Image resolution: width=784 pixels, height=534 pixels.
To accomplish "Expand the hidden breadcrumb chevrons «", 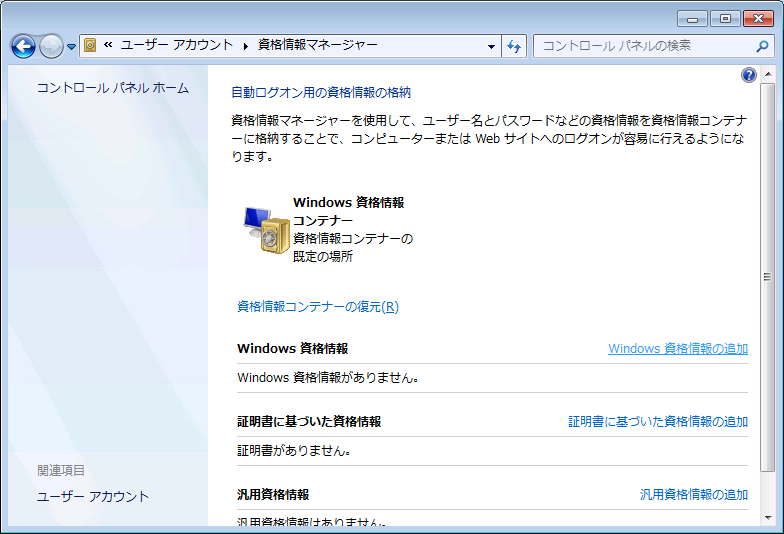I will tap(108, 45).
